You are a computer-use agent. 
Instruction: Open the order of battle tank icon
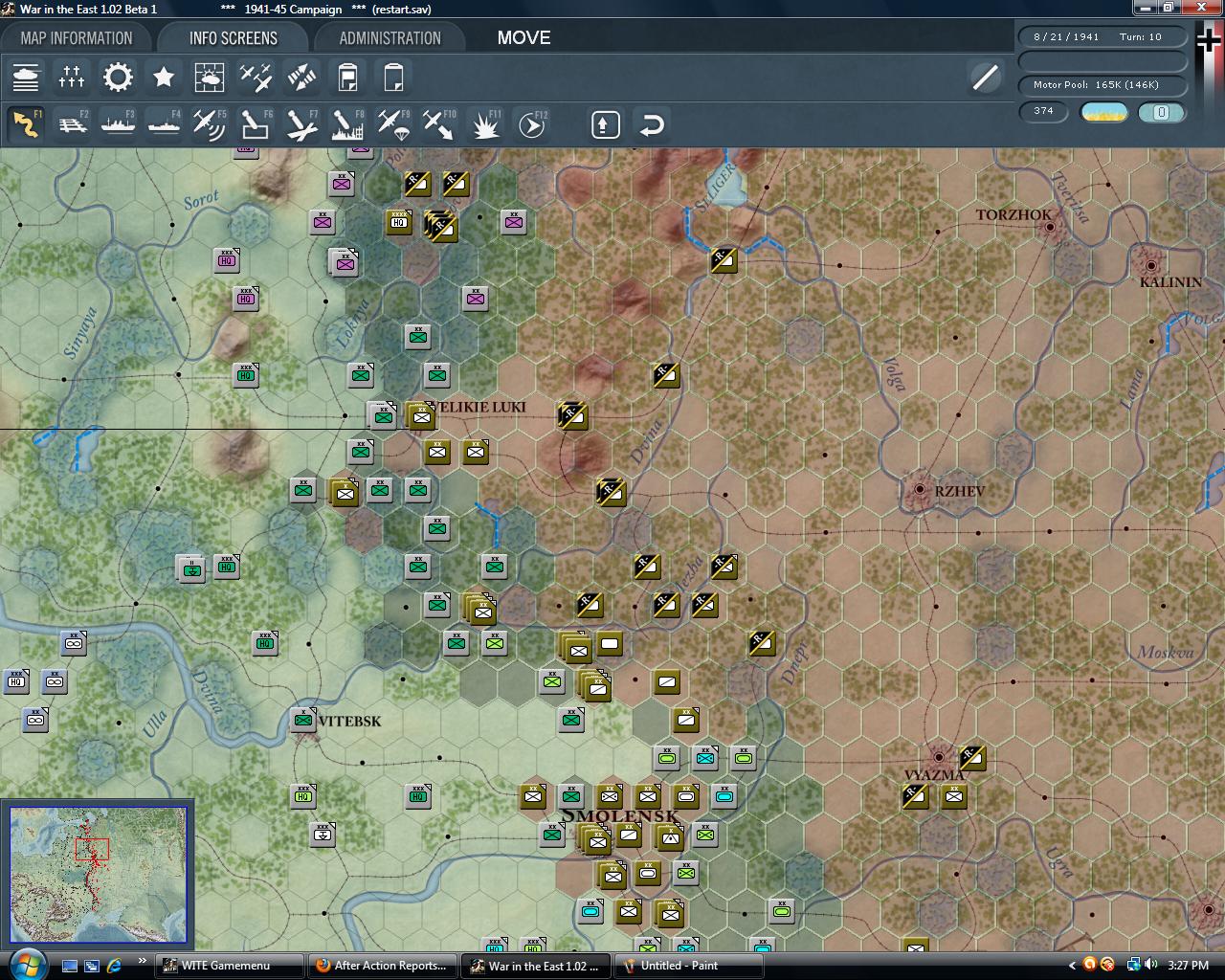26,78
